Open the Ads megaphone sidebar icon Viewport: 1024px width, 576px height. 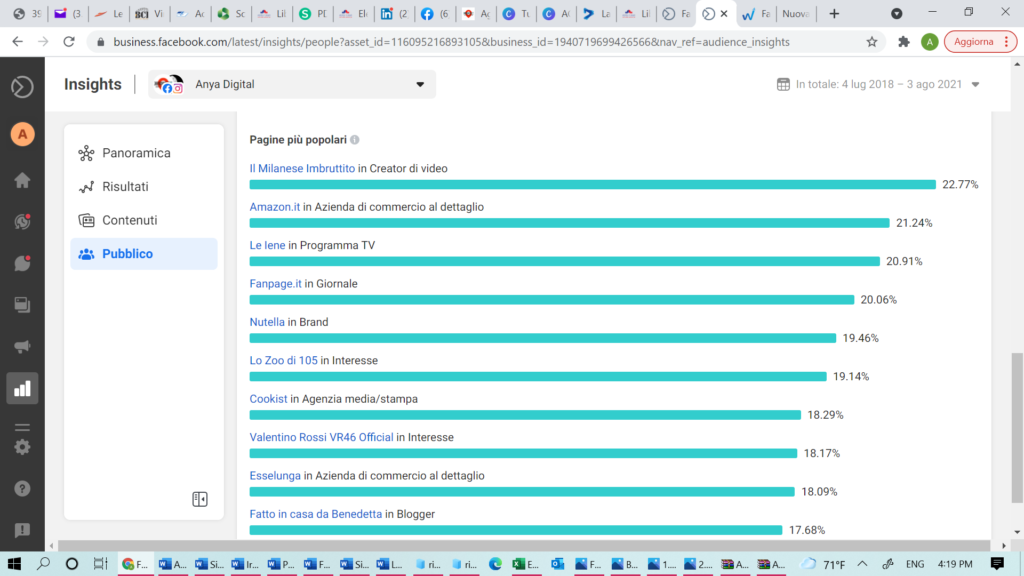pos(22,347)
